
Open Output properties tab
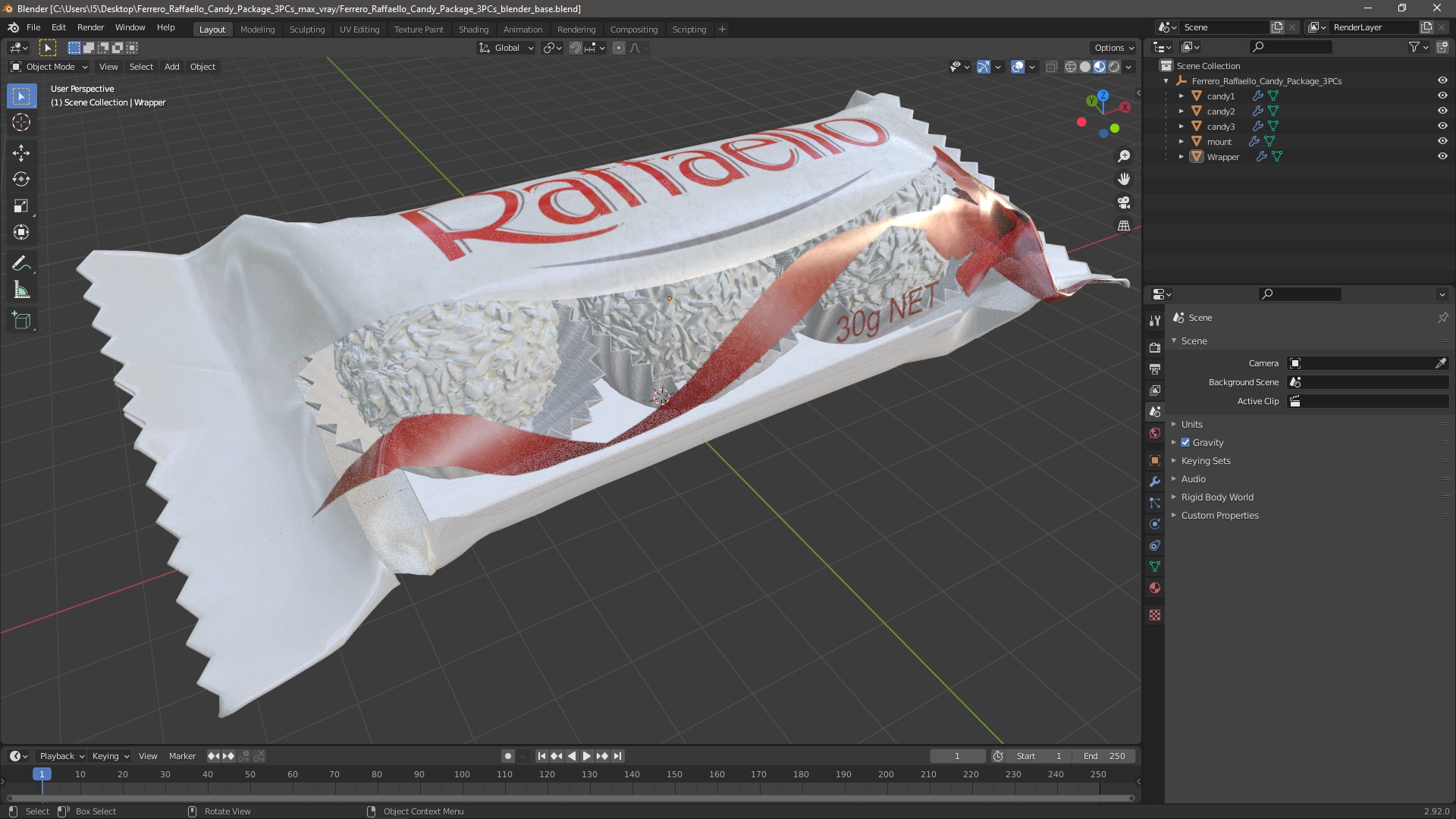[1155, 369]
